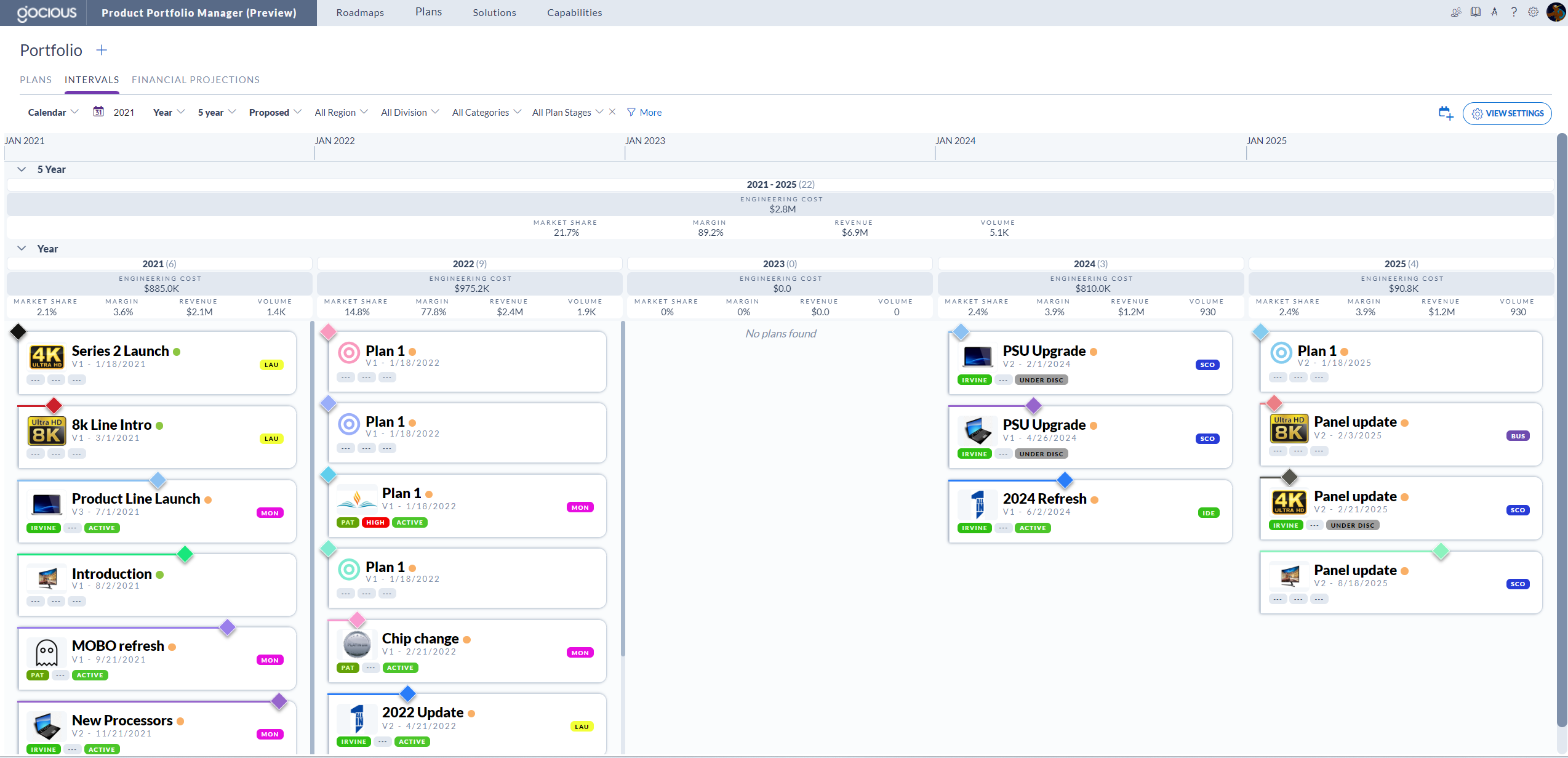
Task: Open the settings gear in top bar
Action: (x=1534, y=12)
